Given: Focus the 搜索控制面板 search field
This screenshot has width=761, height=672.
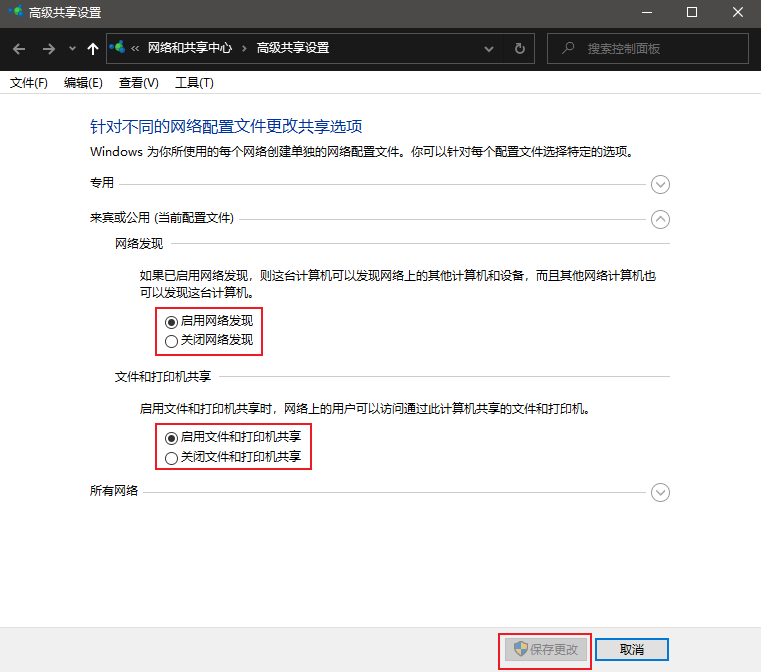Looking at the screenshot, I should click(x=647, y=49).
